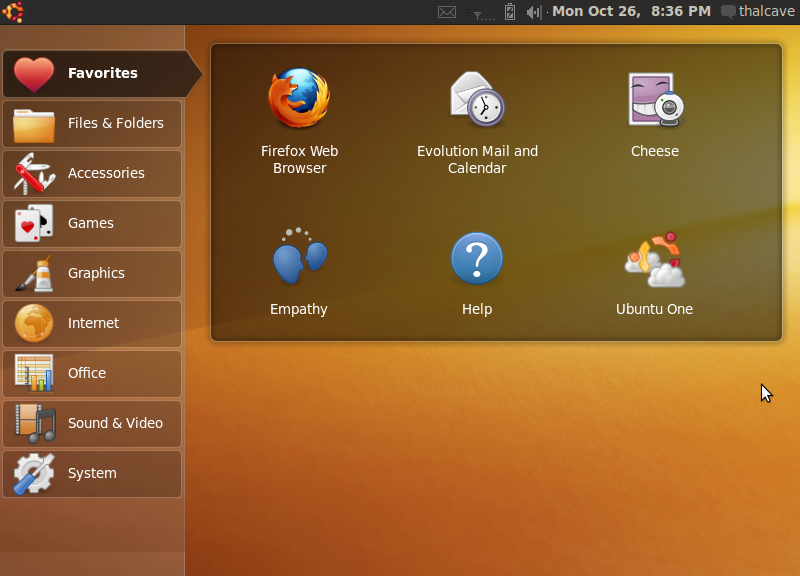800x576 pixels.
Task: Open the Sound & Video category
Action: click(92, 423)
